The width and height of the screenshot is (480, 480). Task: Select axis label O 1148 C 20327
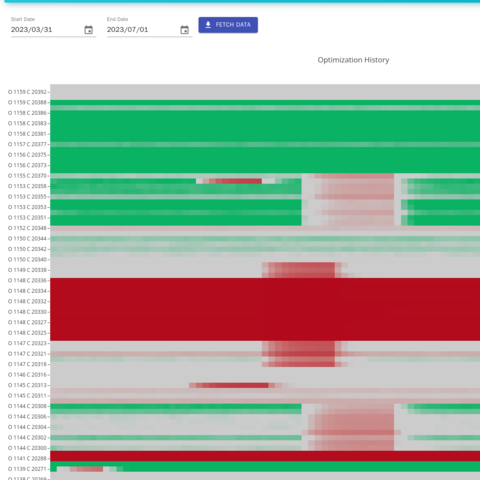pos(27,322)
